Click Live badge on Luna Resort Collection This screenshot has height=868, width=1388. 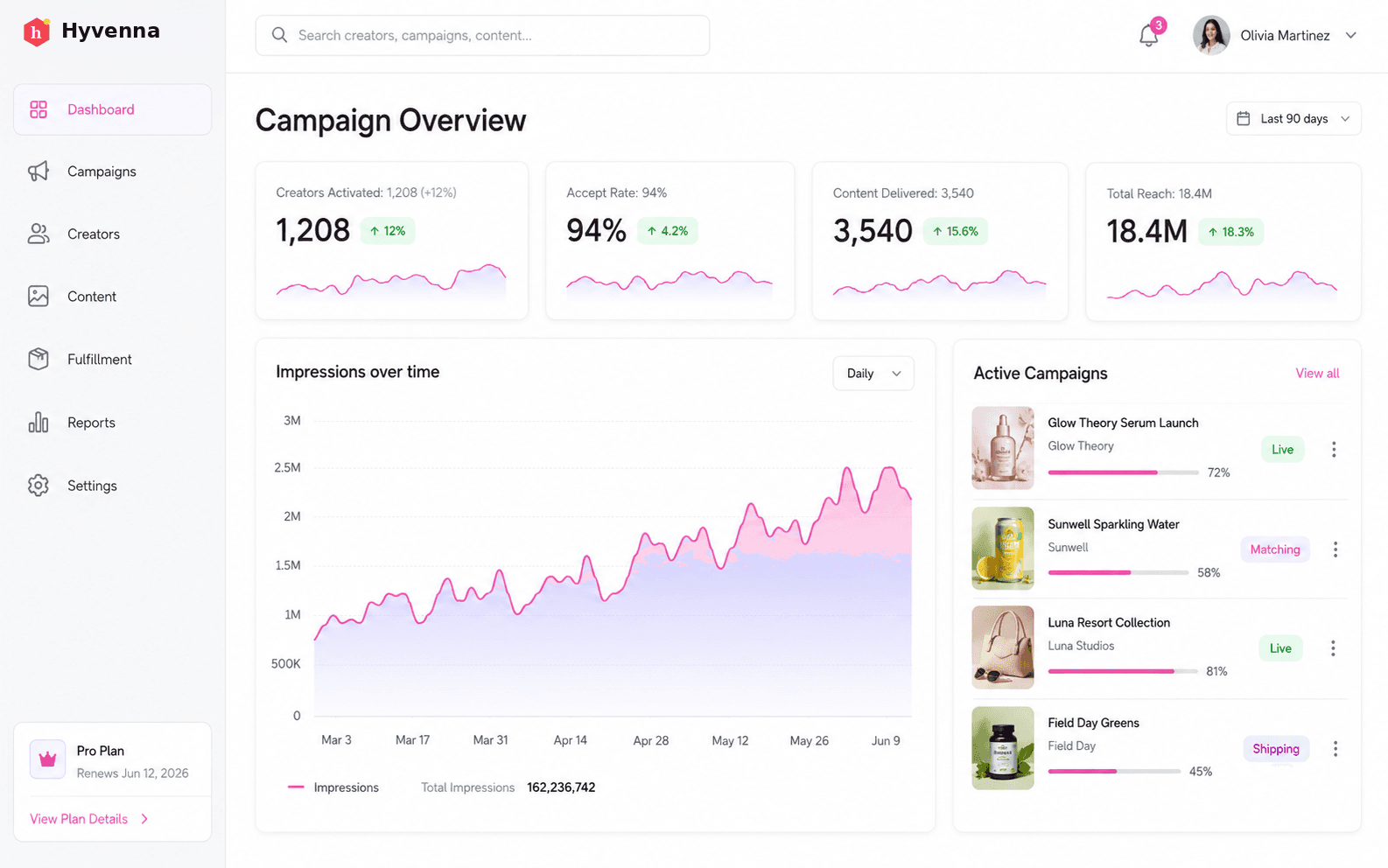(x=1280, y=648)
